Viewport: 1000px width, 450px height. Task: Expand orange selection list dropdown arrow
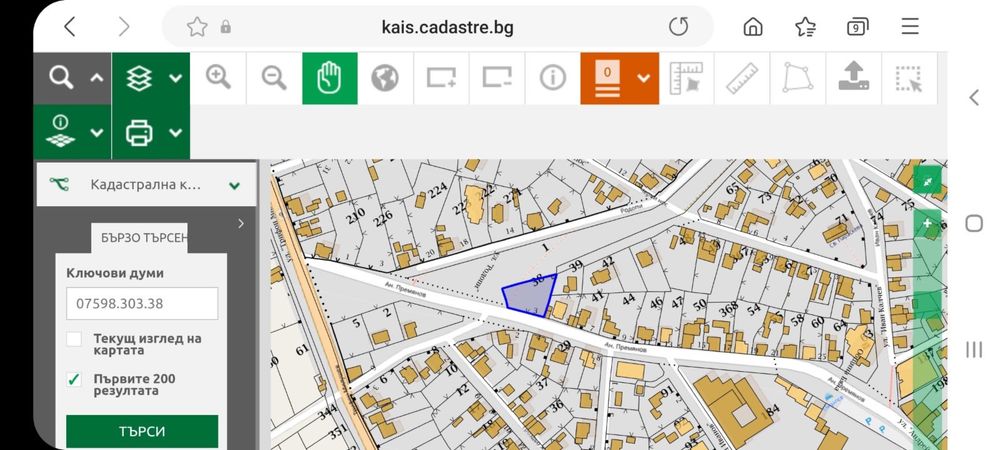click(x=643, y=78)
